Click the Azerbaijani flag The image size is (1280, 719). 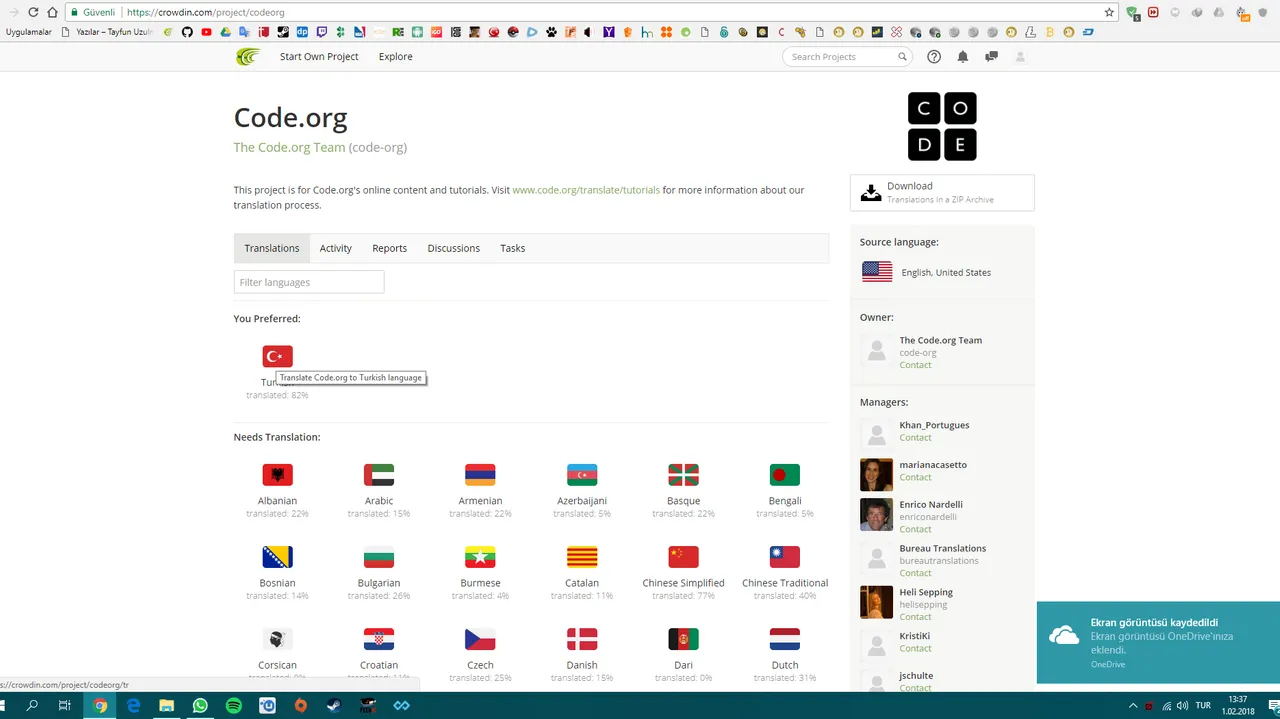[582, 475]
